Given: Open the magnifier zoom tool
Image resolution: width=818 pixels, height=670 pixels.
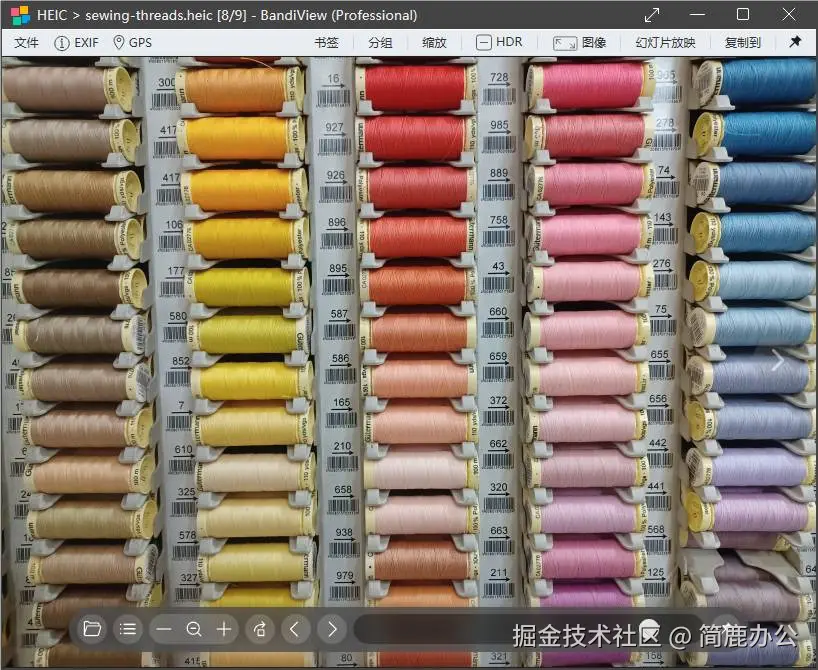Looking at the screenshot, I should (x=195, y=629).
